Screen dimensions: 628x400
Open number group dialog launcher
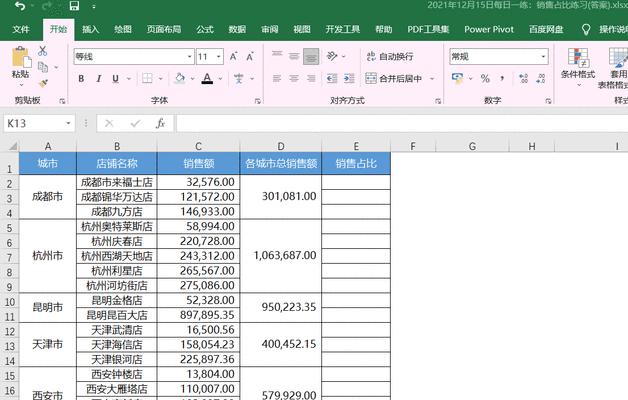[548, 101]
